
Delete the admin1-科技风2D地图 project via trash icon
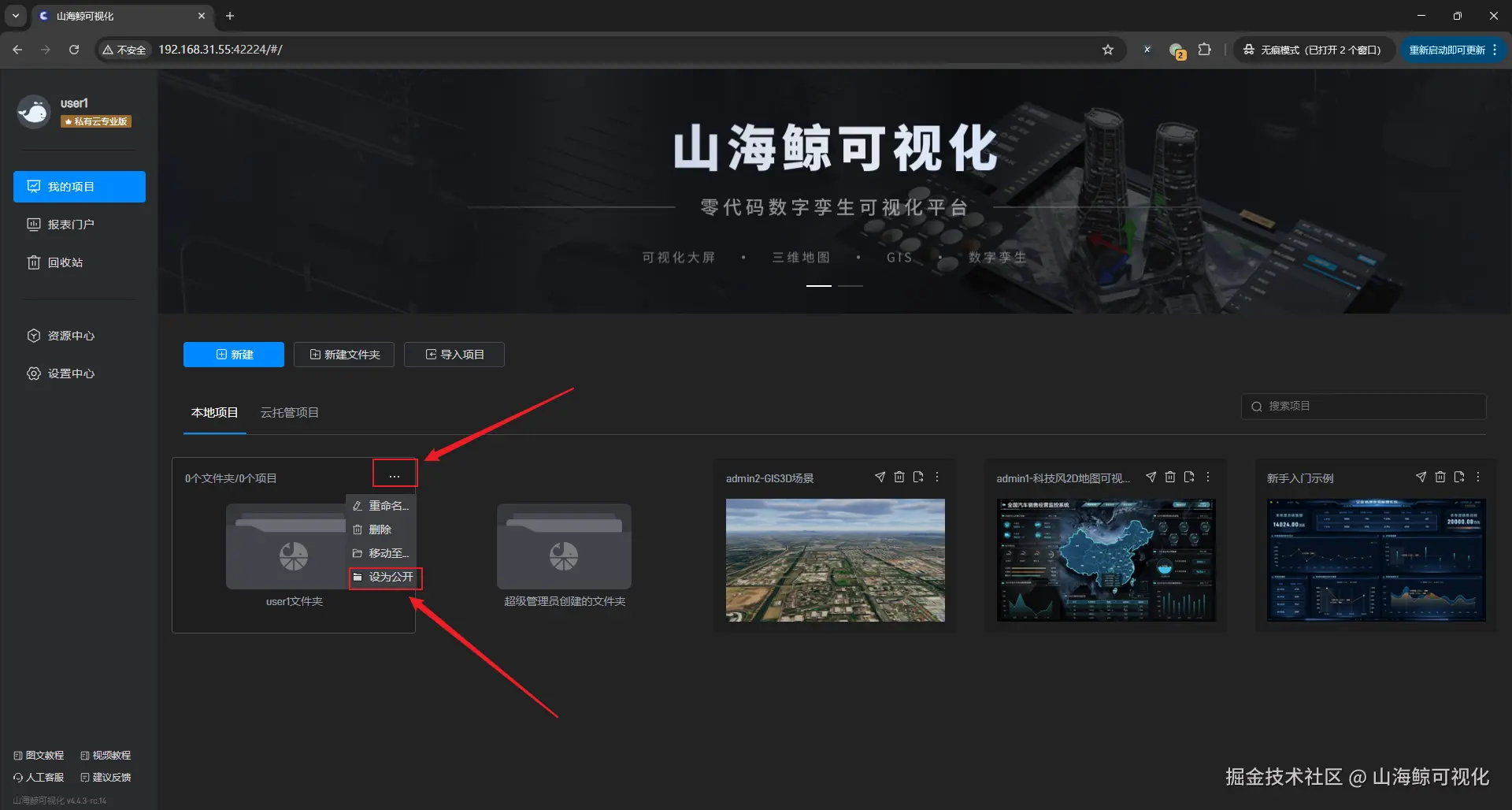tap(1170, 477)
